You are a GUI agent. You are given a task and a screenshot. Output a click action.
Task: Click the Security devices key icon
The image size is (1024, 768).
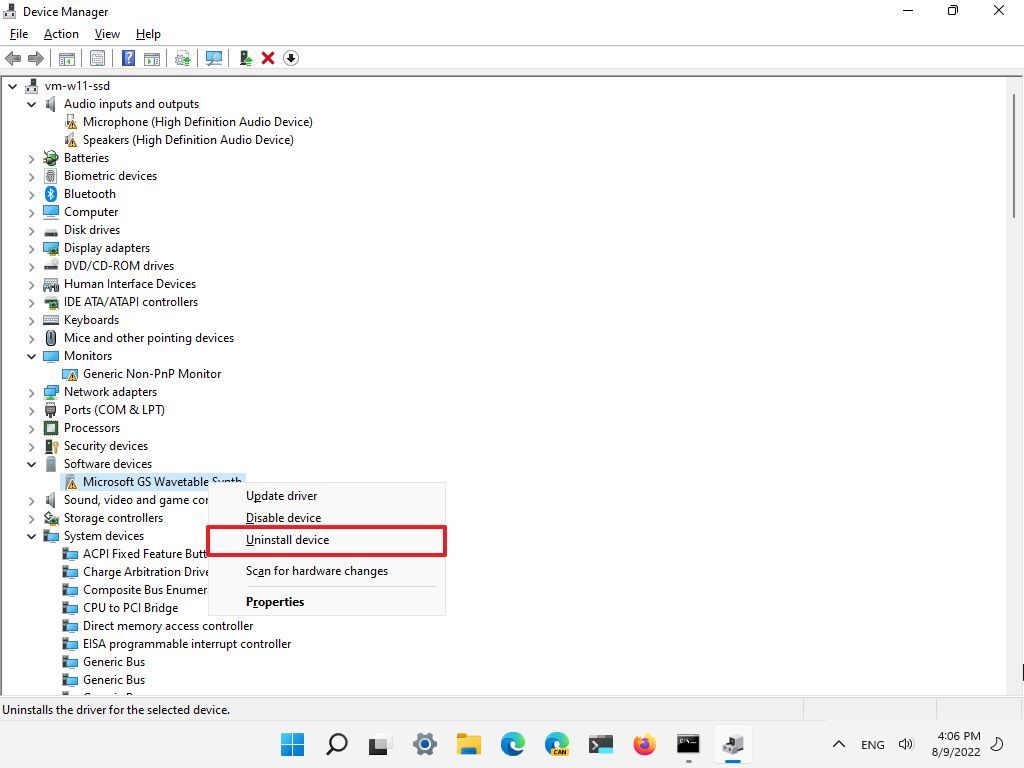pos(51,446)
